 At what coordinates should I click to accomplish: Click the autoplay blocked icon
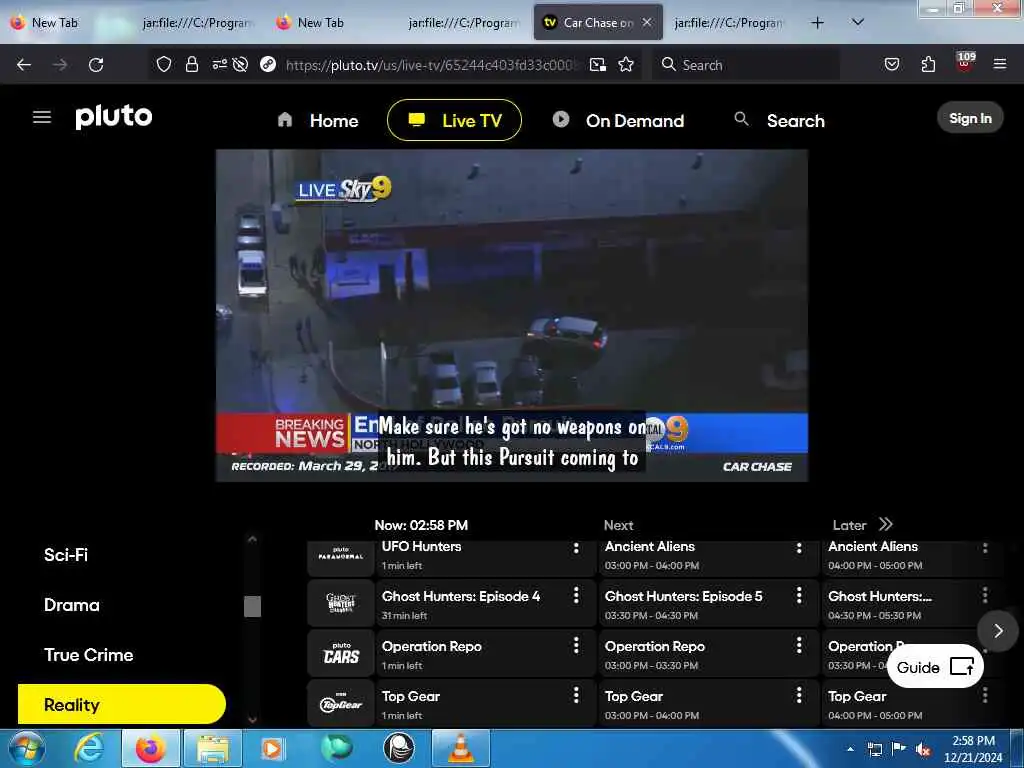click(x=240, y=64)
